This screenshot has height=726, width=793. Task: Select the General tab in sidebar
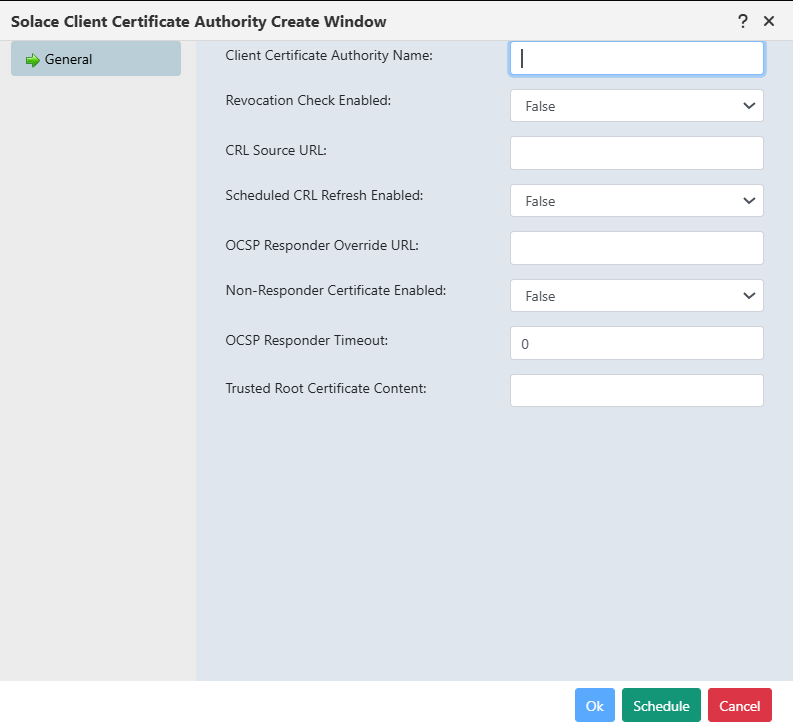96,59
